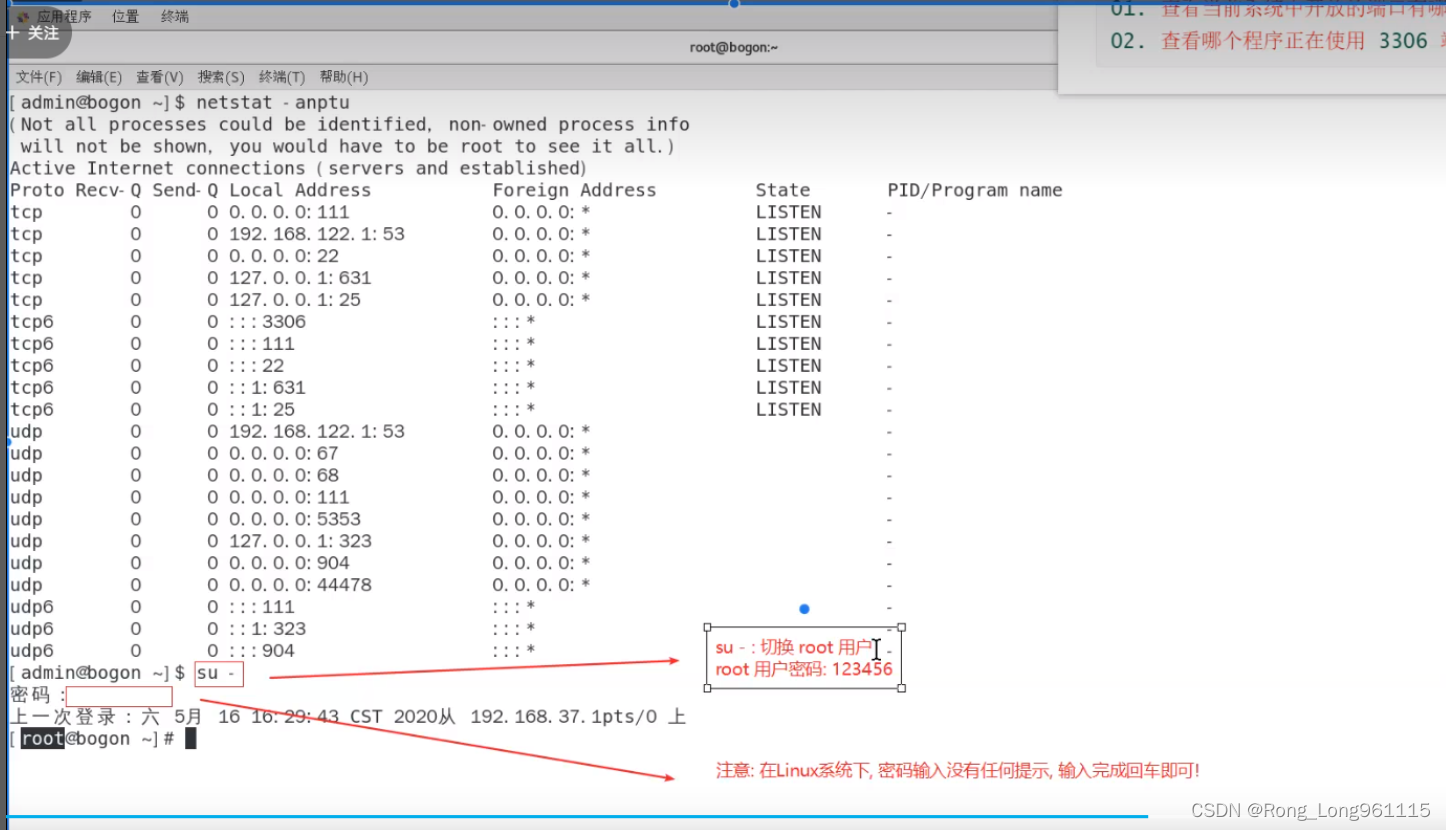This screenshot has width=1446, height=830.
Task: Click the netstat -anptu command text
Action: click(273, 103)
